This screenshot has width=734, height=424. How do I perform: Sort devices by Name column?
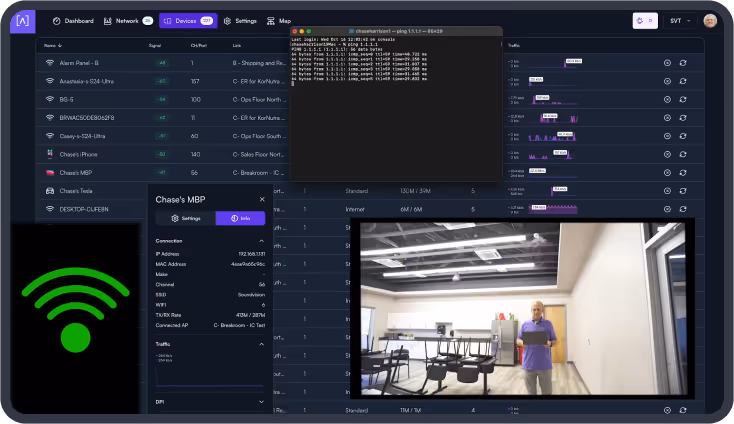[x=53, y=46]
